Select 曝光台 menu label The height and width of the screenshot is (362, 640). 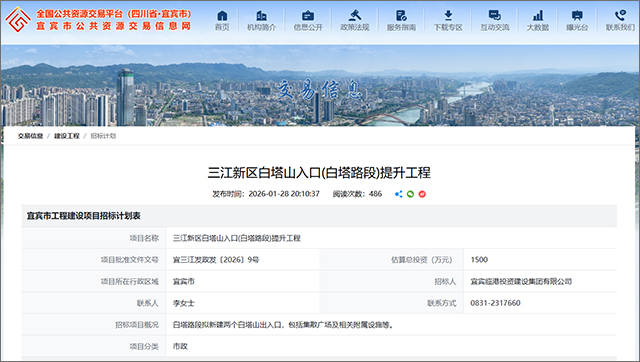tap(577, 27)
